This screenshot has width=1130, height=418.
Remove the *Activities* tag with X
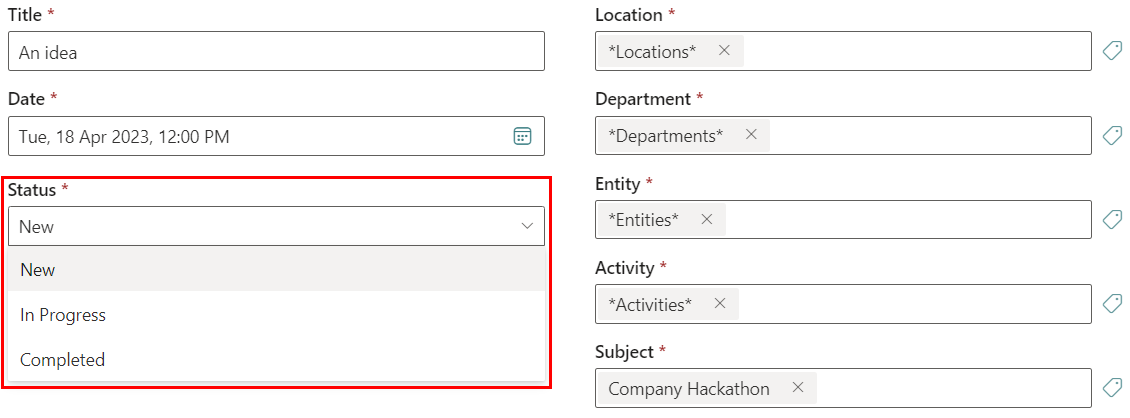(719, 304)
